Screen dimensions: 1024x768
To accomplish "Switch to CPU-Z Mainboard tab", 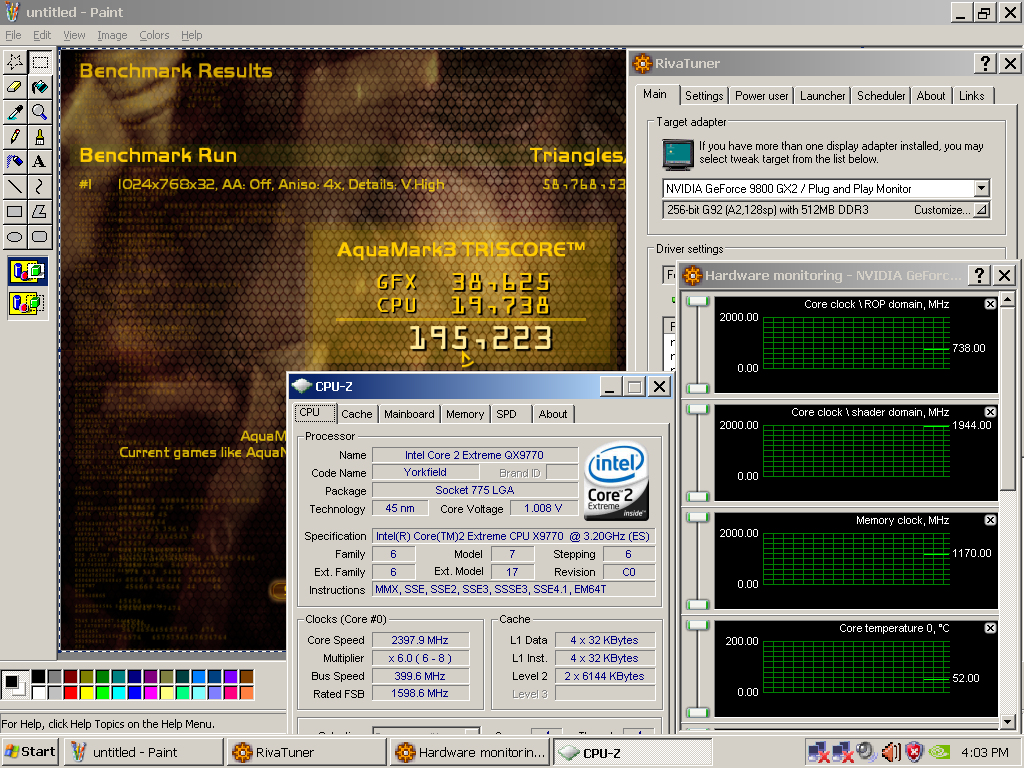I will tap(409, 414).
